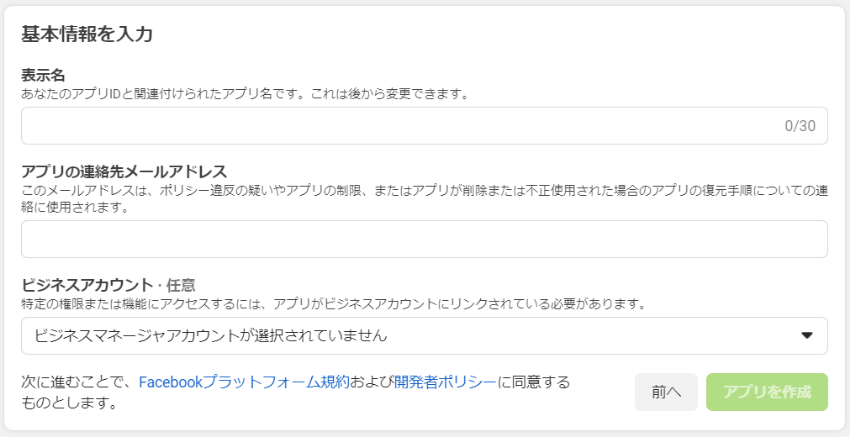Click the アプリの連絡先メールアドレス label
Image resolution: width=850 pixels, height=438 pixels.
pyautogui.click(x=124, y=172)
